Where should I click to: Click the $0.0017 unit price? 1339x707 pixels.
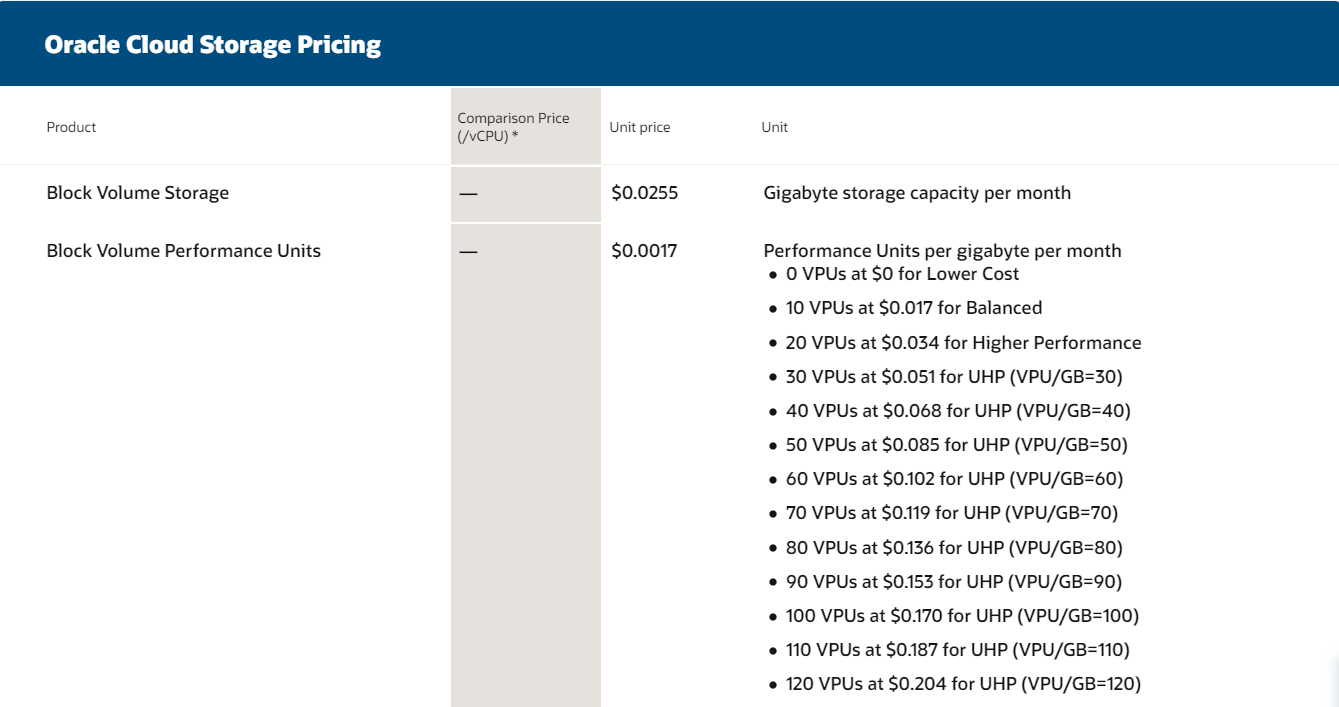click(x=644, y=251)
